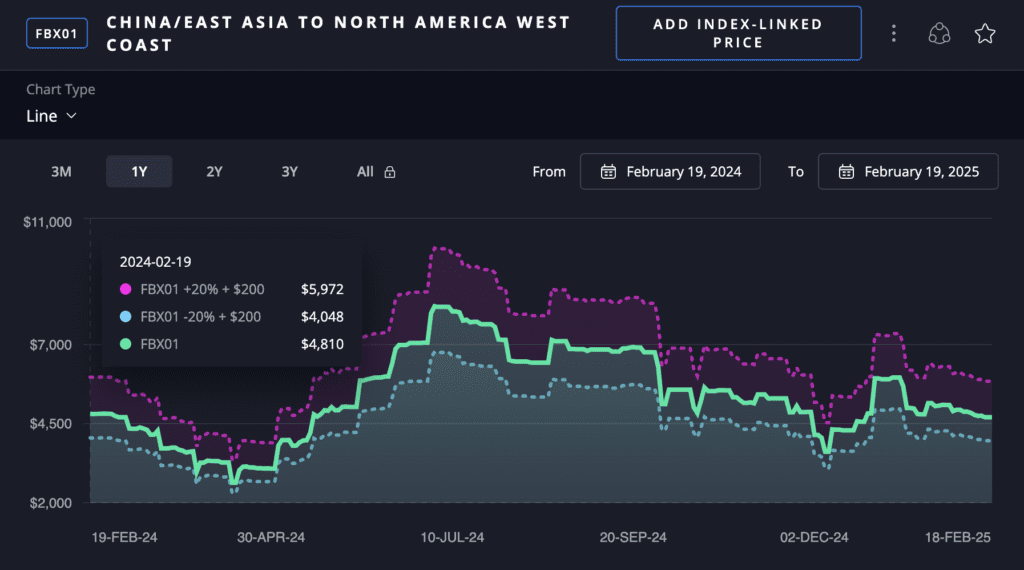
Task: Click the FBX01 ticker badge
Action: [x=57, y=34]
